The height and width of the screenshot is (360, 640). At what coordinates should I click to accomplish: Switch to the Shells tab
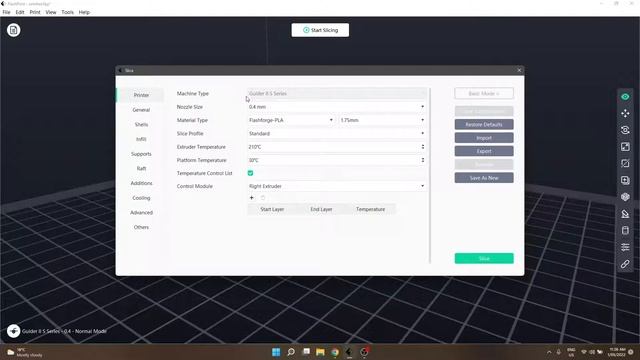coord(141,124)
